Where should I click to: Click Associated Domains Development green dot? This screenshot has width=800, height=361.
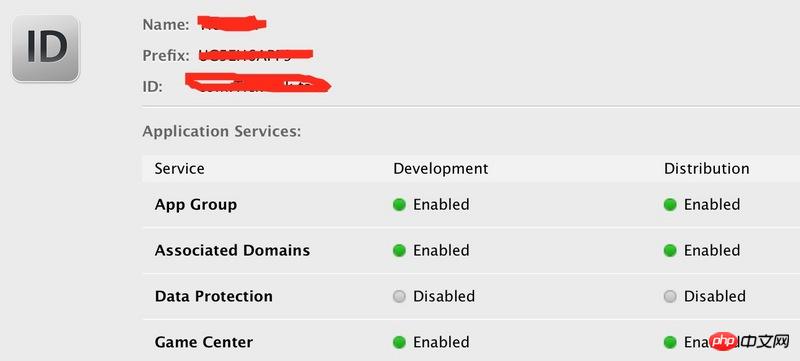399,251
